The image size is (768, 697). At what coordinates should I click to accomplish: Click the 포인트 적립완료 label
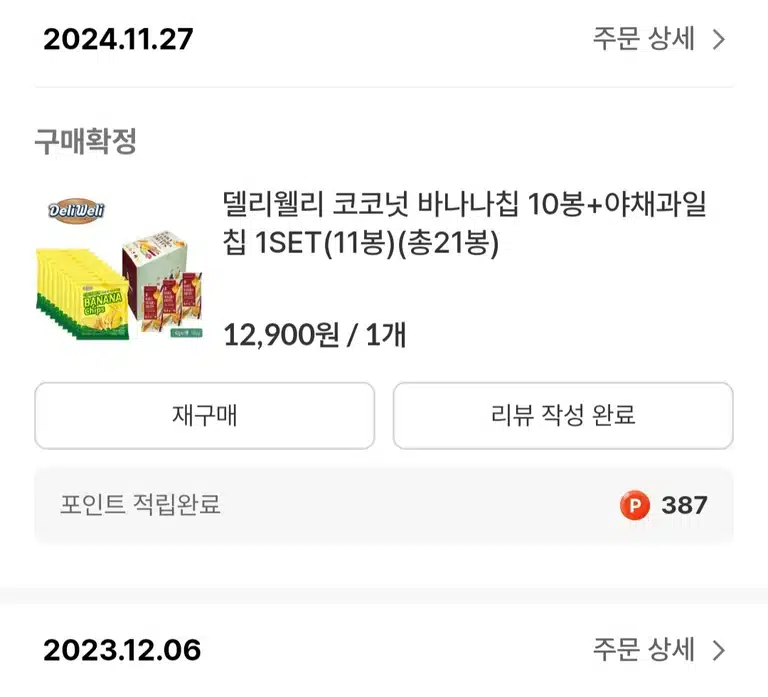pos(140,505)
